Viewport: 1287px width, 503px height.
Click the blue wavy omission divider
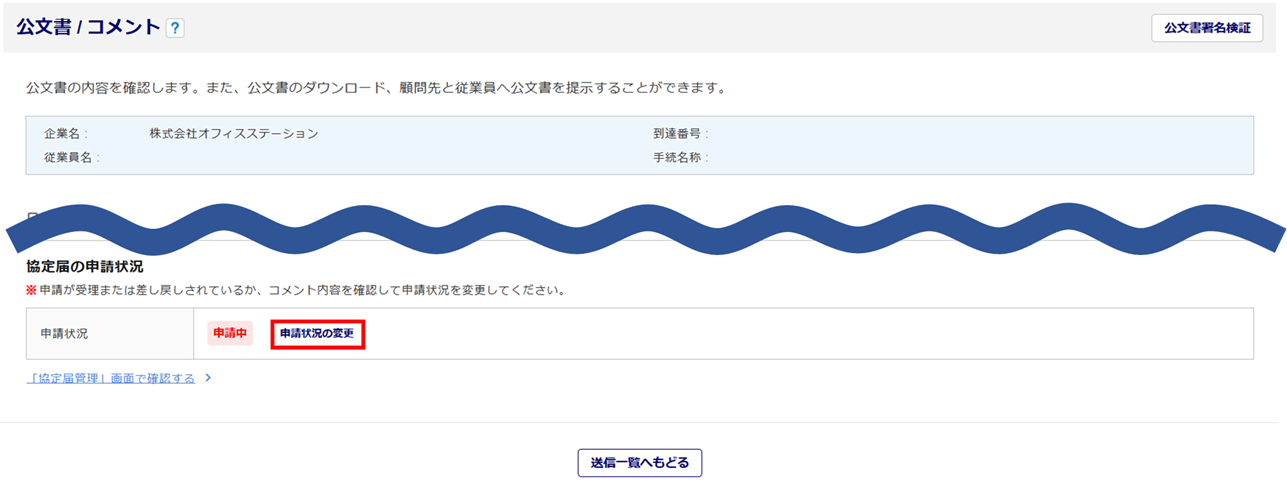640,228
